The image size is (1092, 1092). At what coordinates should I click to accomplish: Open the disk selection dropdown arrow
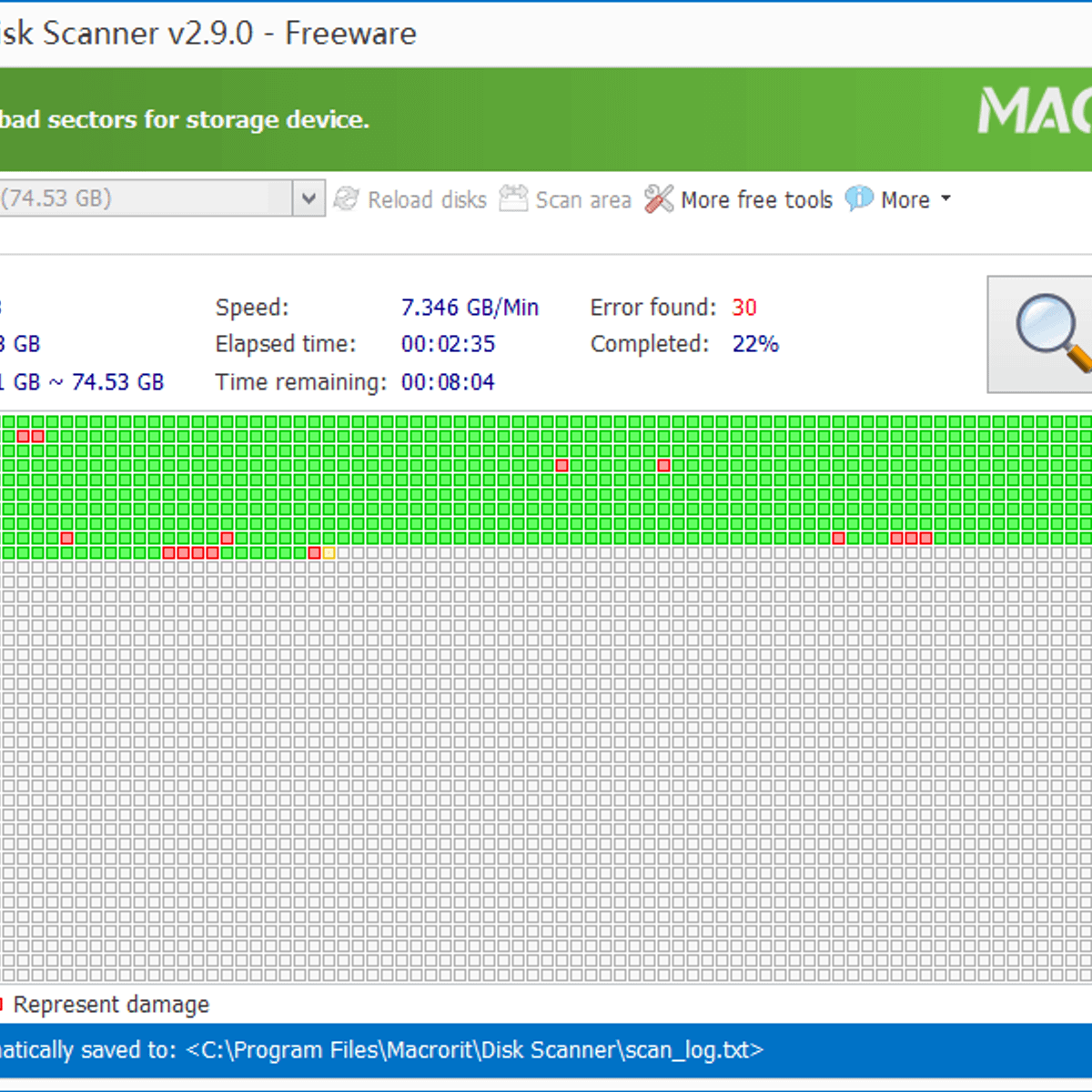[x=308, y=198]
